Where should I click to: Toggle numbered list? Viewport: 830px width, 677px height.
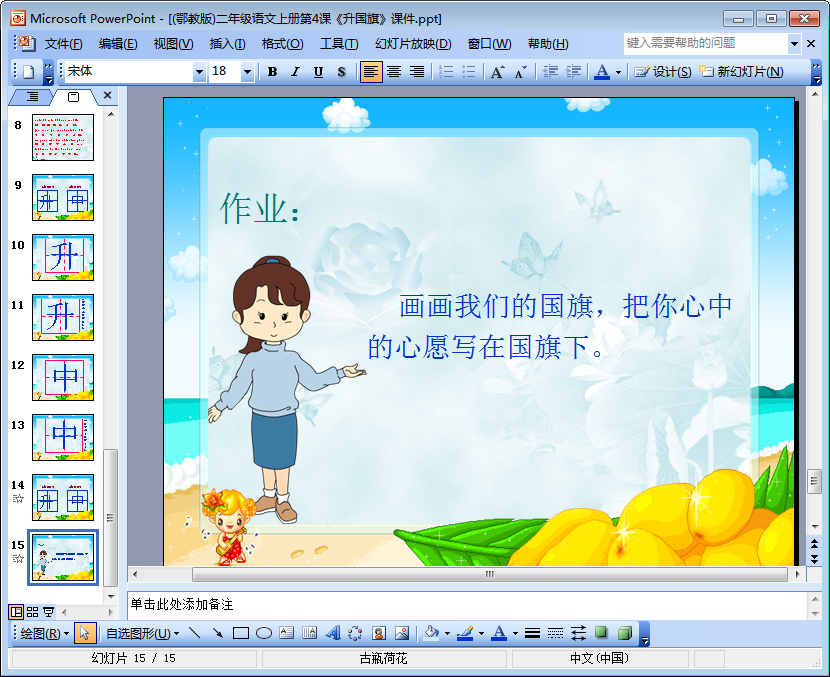(446, 71)
